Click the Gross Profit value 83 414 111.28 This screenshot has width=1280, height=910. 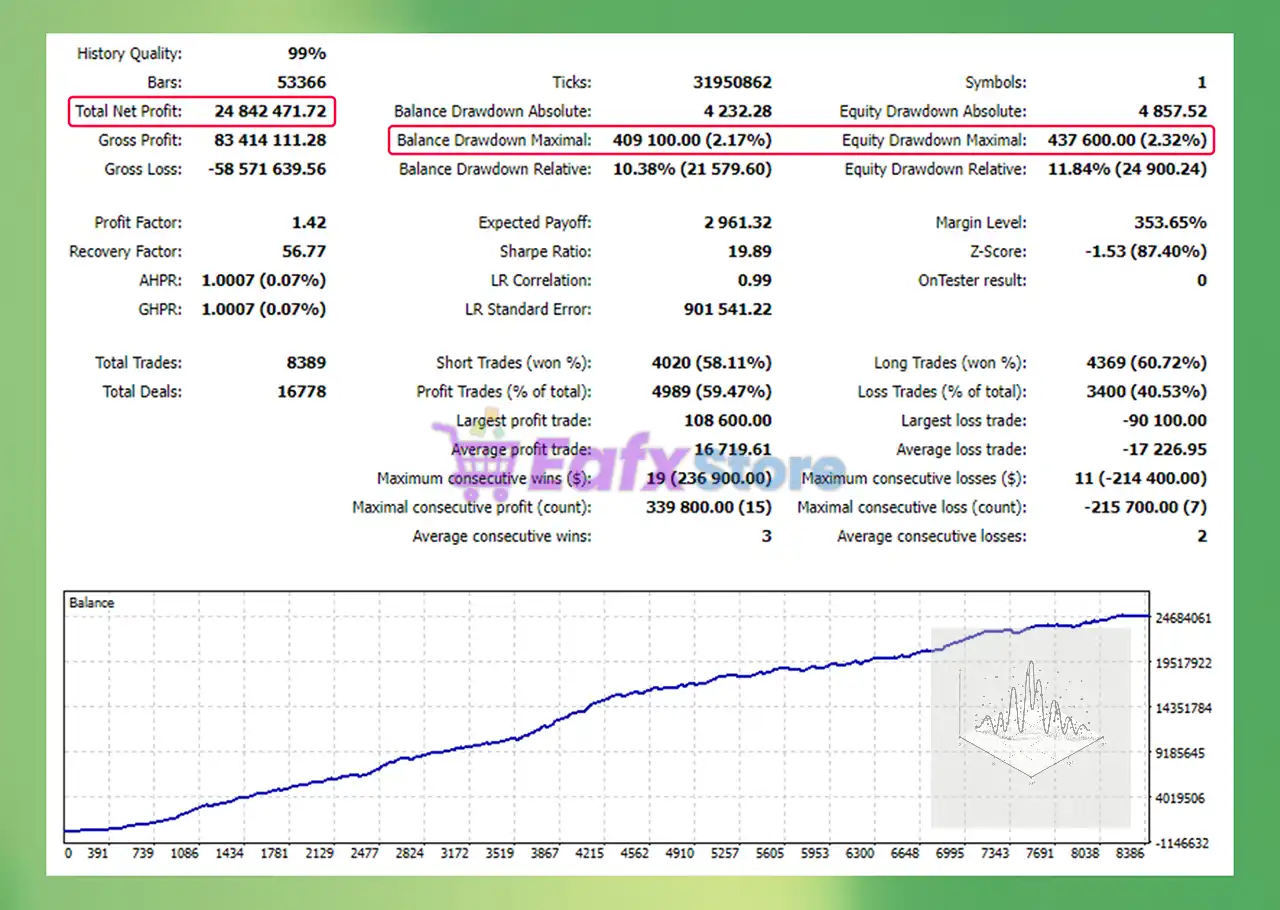[x=270, y=140]
